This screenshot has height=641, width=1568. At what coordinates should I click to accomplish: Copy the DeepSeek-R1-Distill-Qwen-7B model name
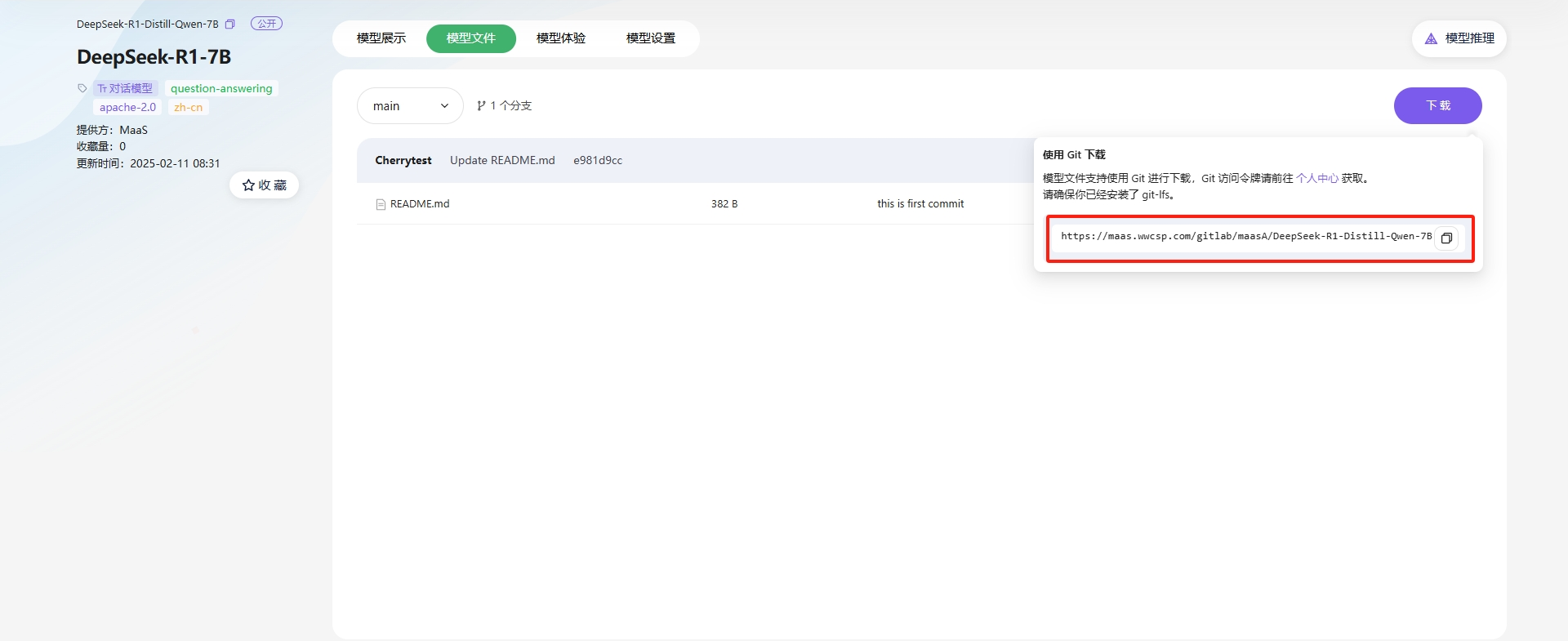tap(230, 24)
